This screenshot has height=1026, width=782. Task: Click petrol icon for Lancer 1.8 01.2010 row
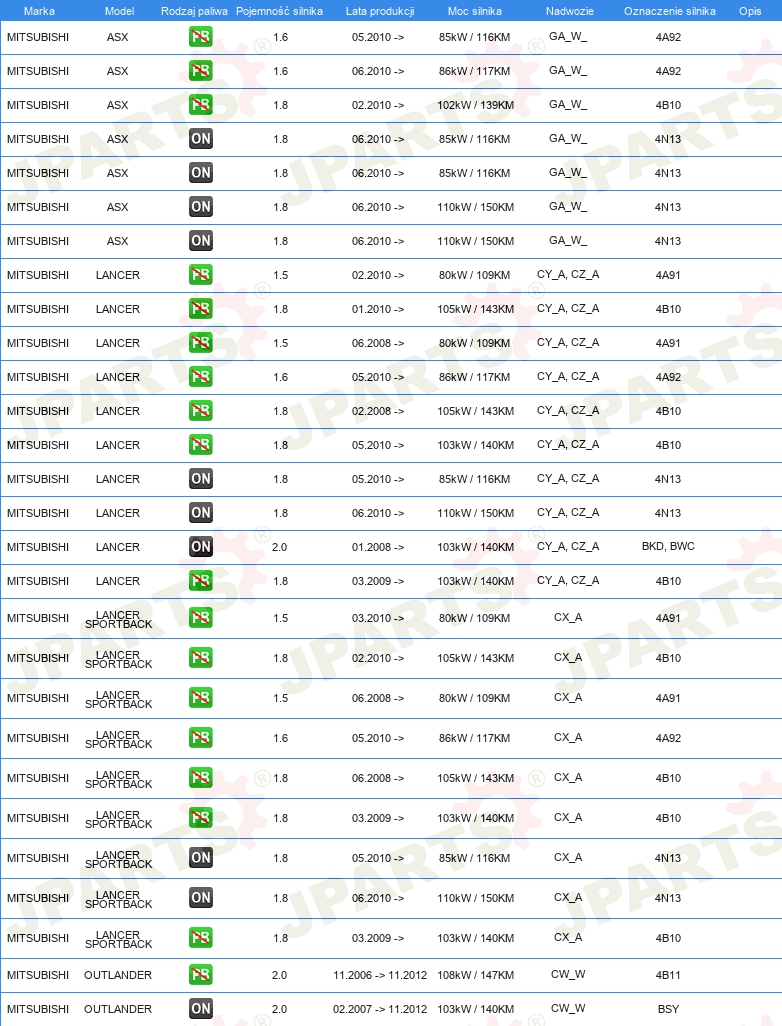pyautogui.click(x=200, y=309)
